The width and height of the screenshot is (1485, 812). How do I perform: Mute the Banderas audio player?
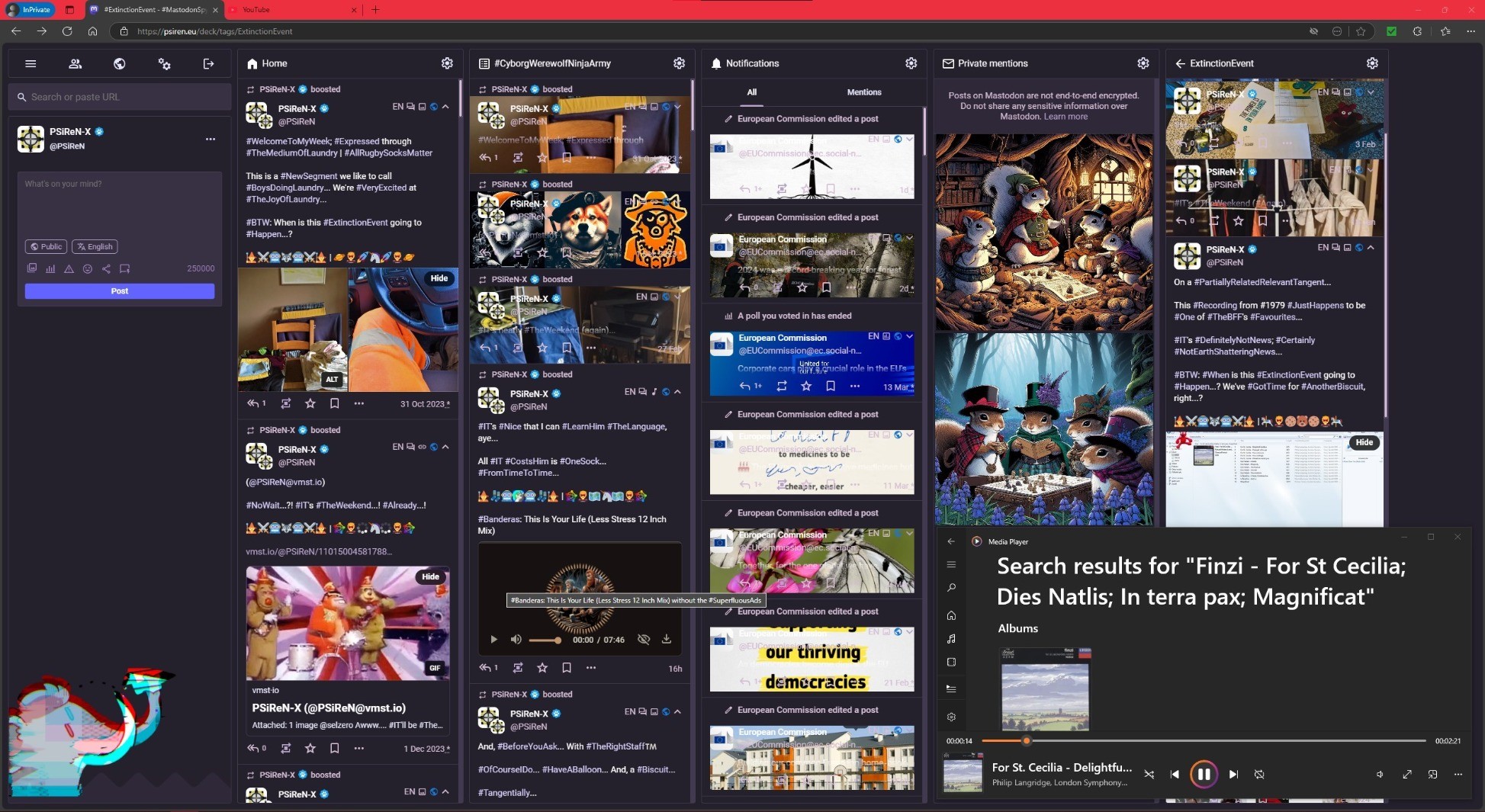pos(516,639)
